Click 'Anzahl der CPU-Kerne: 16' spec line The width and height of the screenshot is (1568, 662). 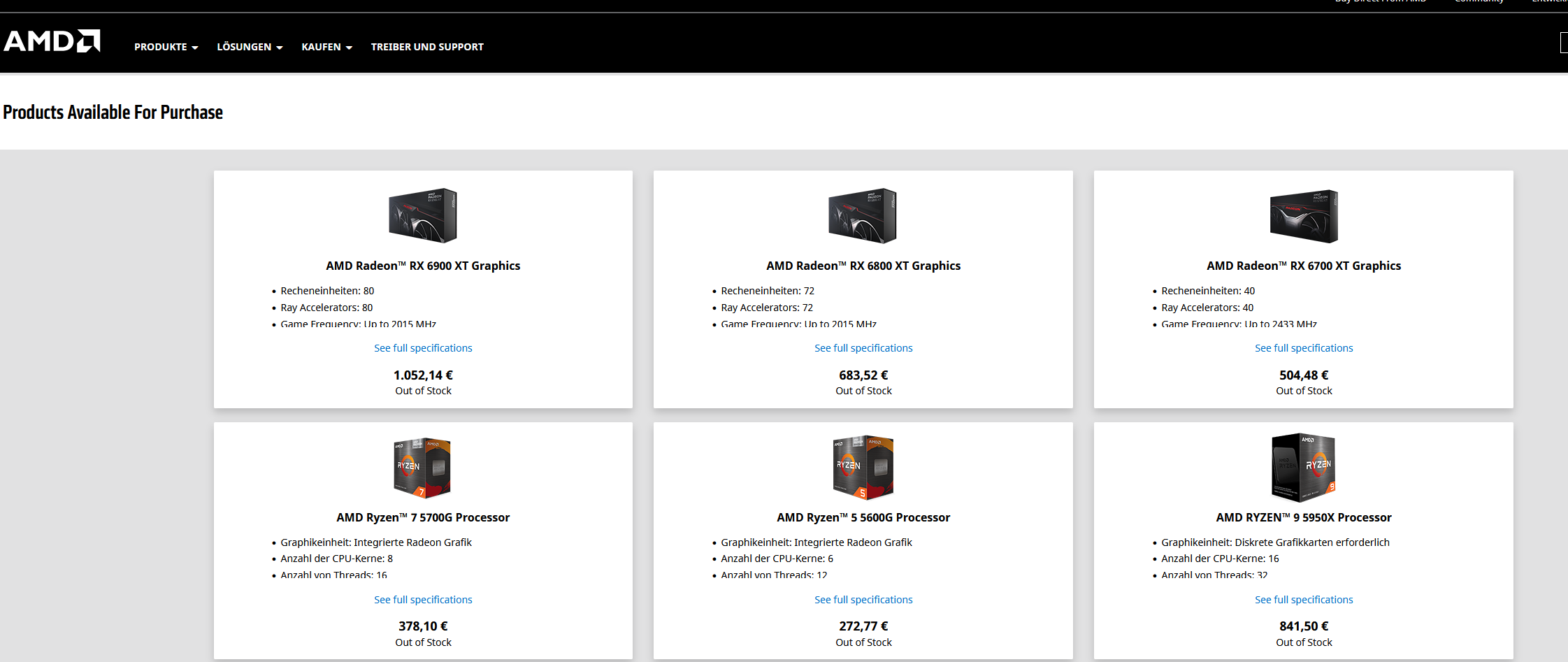click(1220, 559)
